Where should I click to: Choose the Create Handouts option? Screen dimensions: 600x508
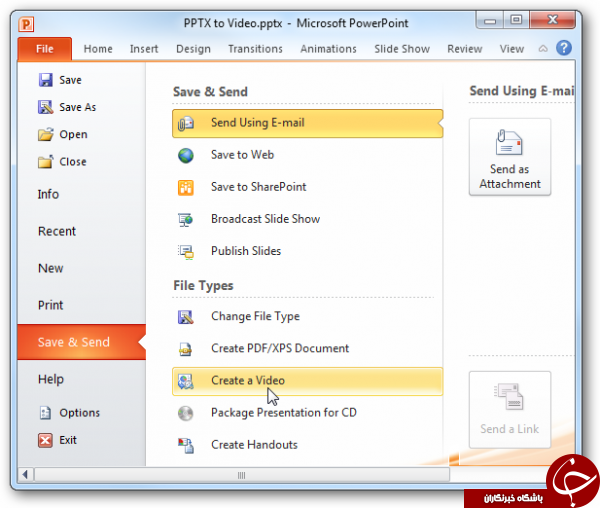pyautogui.click(x=308, y=445)
